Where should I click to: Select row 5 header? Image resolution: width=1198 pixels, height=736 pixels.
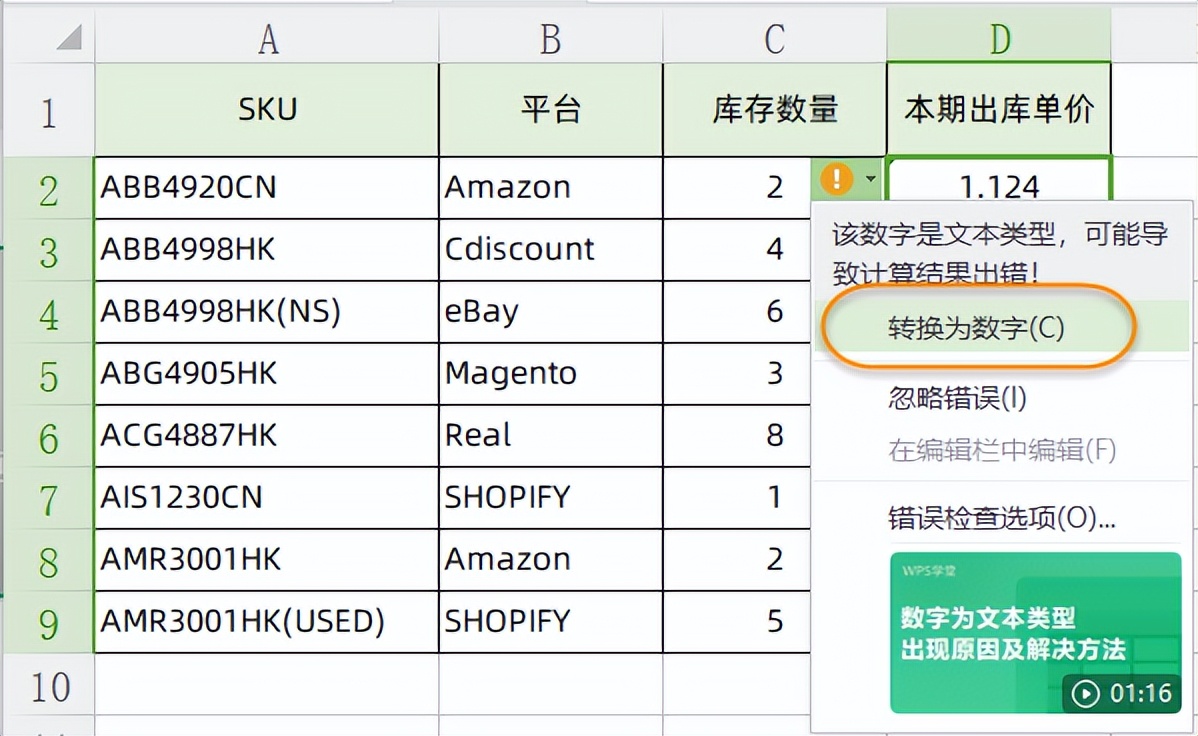pos(48,374)
